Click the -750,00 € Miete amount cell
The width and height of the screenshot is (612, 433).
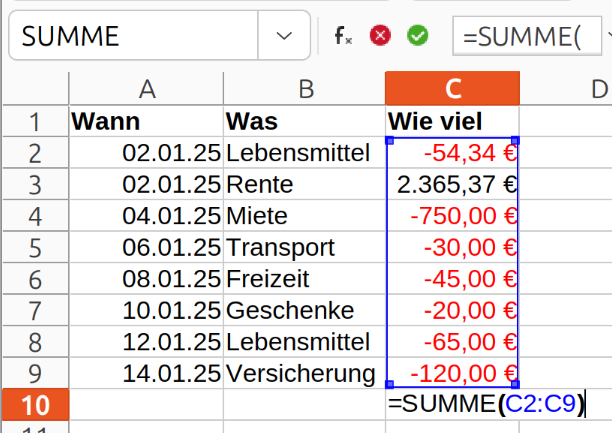pos(452,216)
